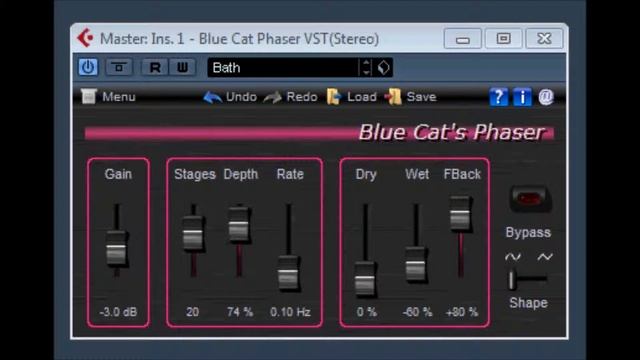
Task: Click the Rate slider handle
Action: [288, 273]
